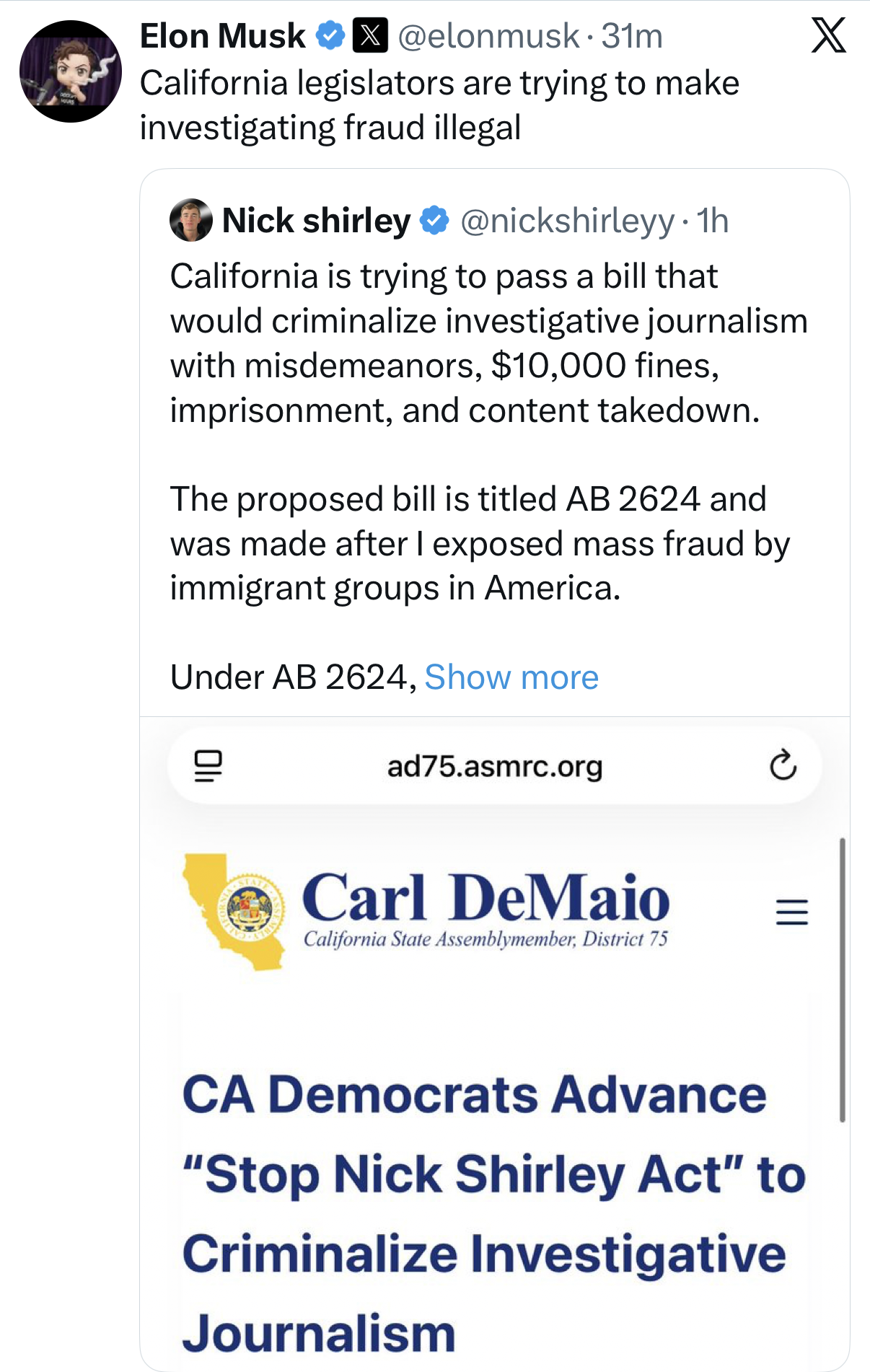
Task: Click Elon Musk's blue verified badge
Action: pyautogui.click(x=330, y=35)
